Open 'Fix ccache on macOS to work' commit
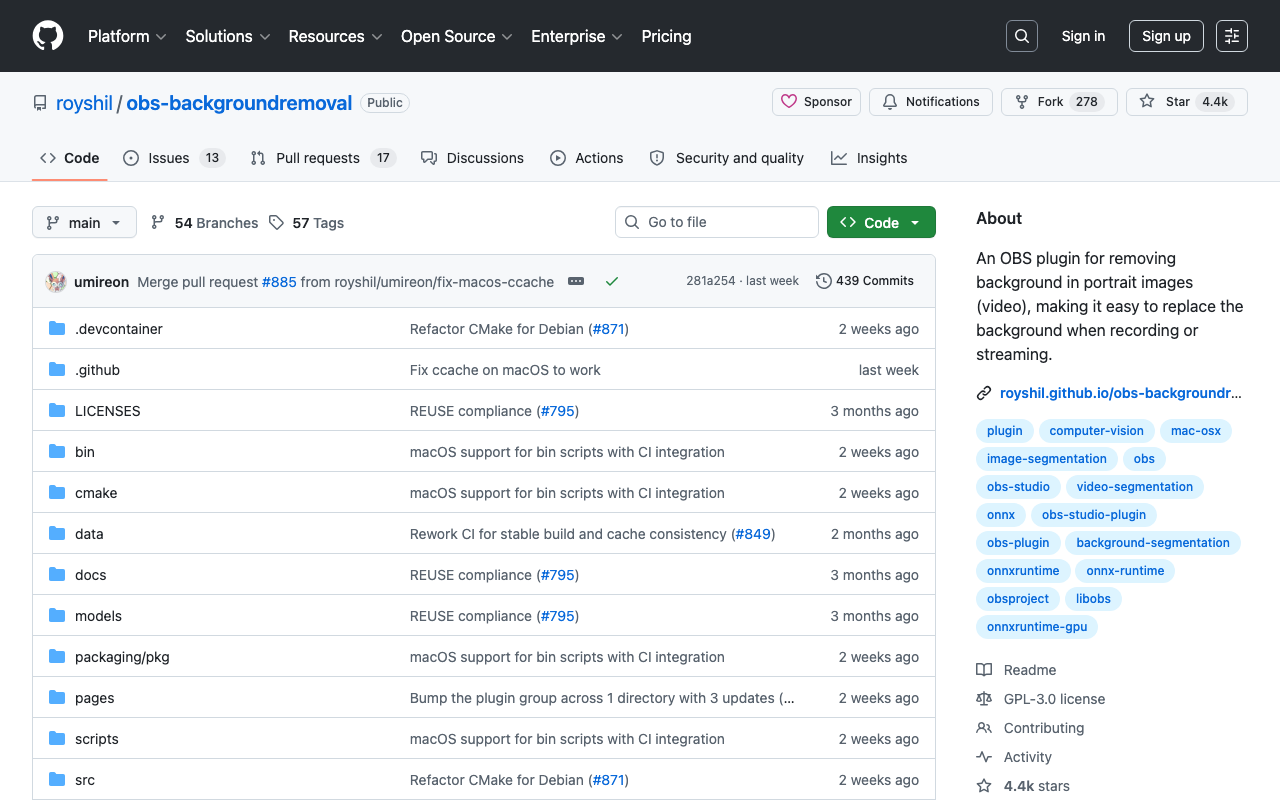The height and width of the screenshot is (800, 1280). pos(505,370)
